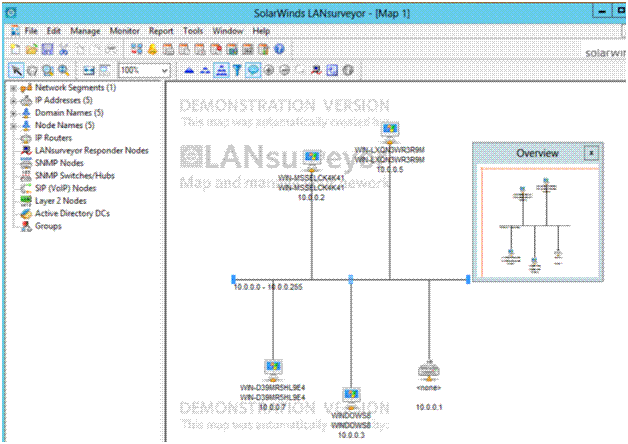Open the Manage menu
The image size is (628, 444).
pyautogui.click(x=85, y=31)
